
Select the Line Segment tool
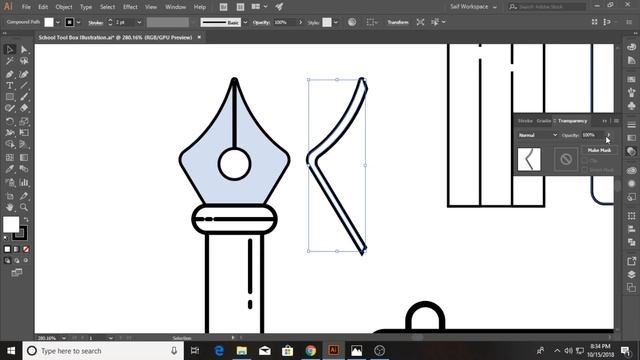24,86
